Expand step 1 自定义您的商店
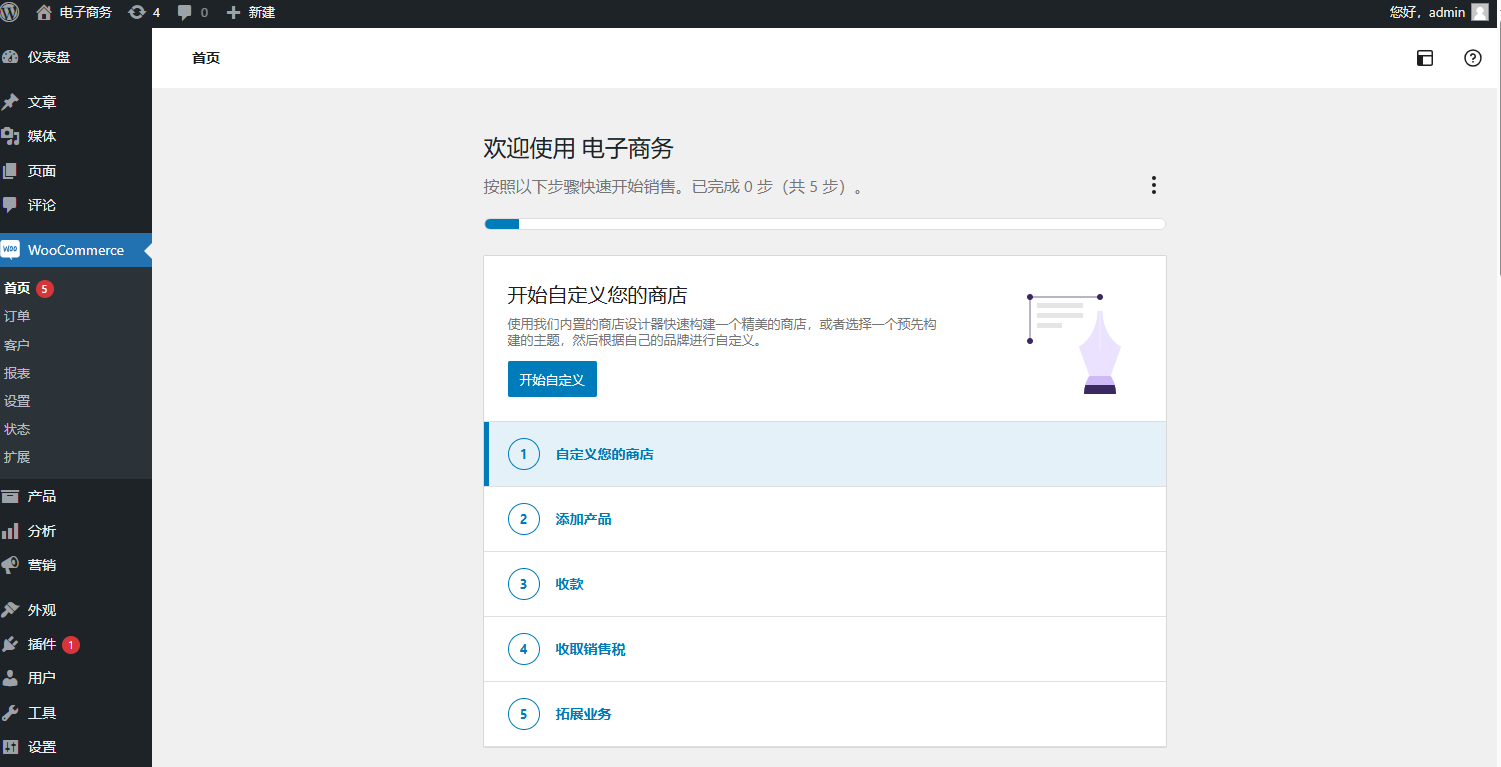 825,454
